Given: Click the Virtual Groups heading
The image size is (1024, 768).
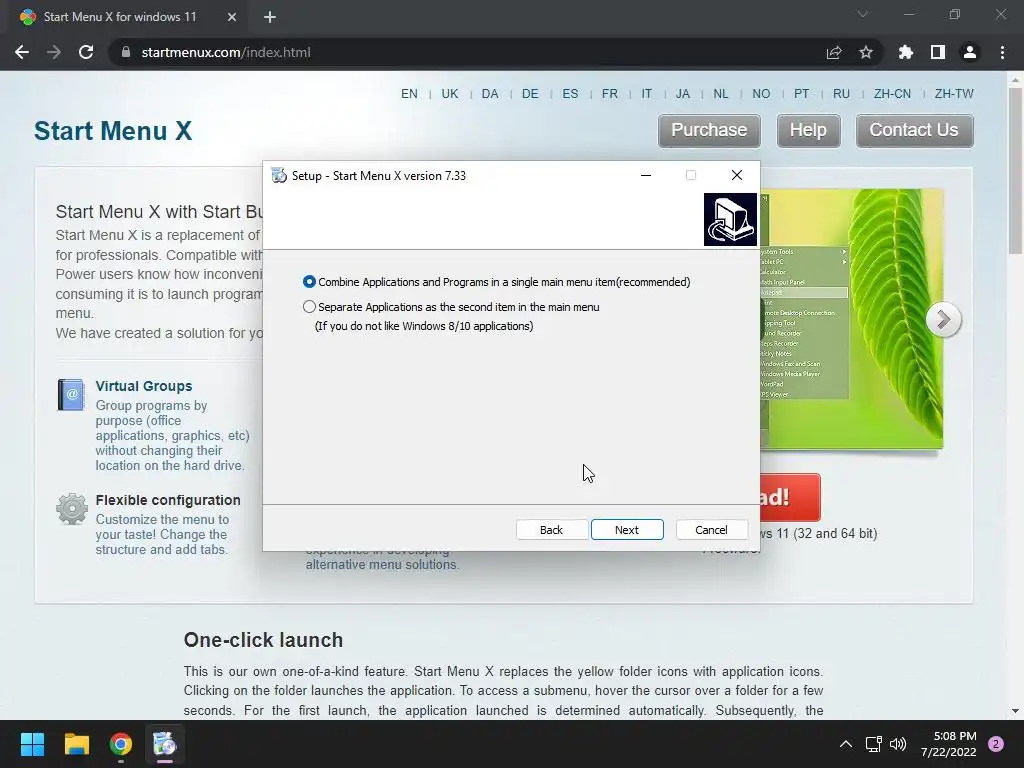Looking at the screenshot, I should click(x=144, y=386).
